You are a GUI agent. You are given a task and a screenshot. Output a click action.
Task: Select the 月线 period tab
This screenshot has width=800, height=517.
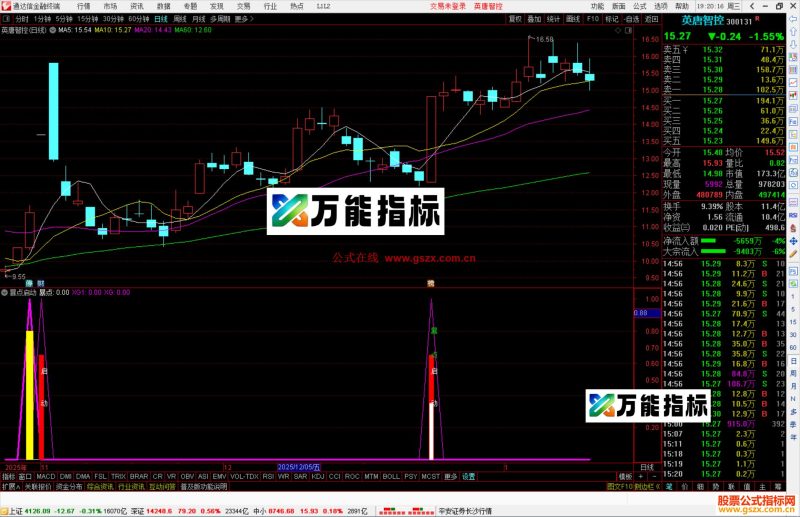(x=198, y=19)
